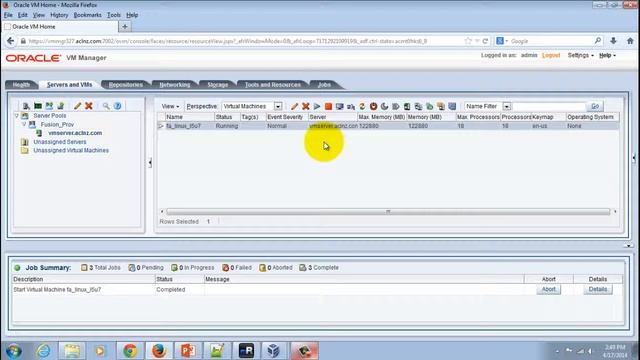Switch to the Health tab
This screenshot has width=640, height=360.
pyautogui.click(x=21, y=85)
